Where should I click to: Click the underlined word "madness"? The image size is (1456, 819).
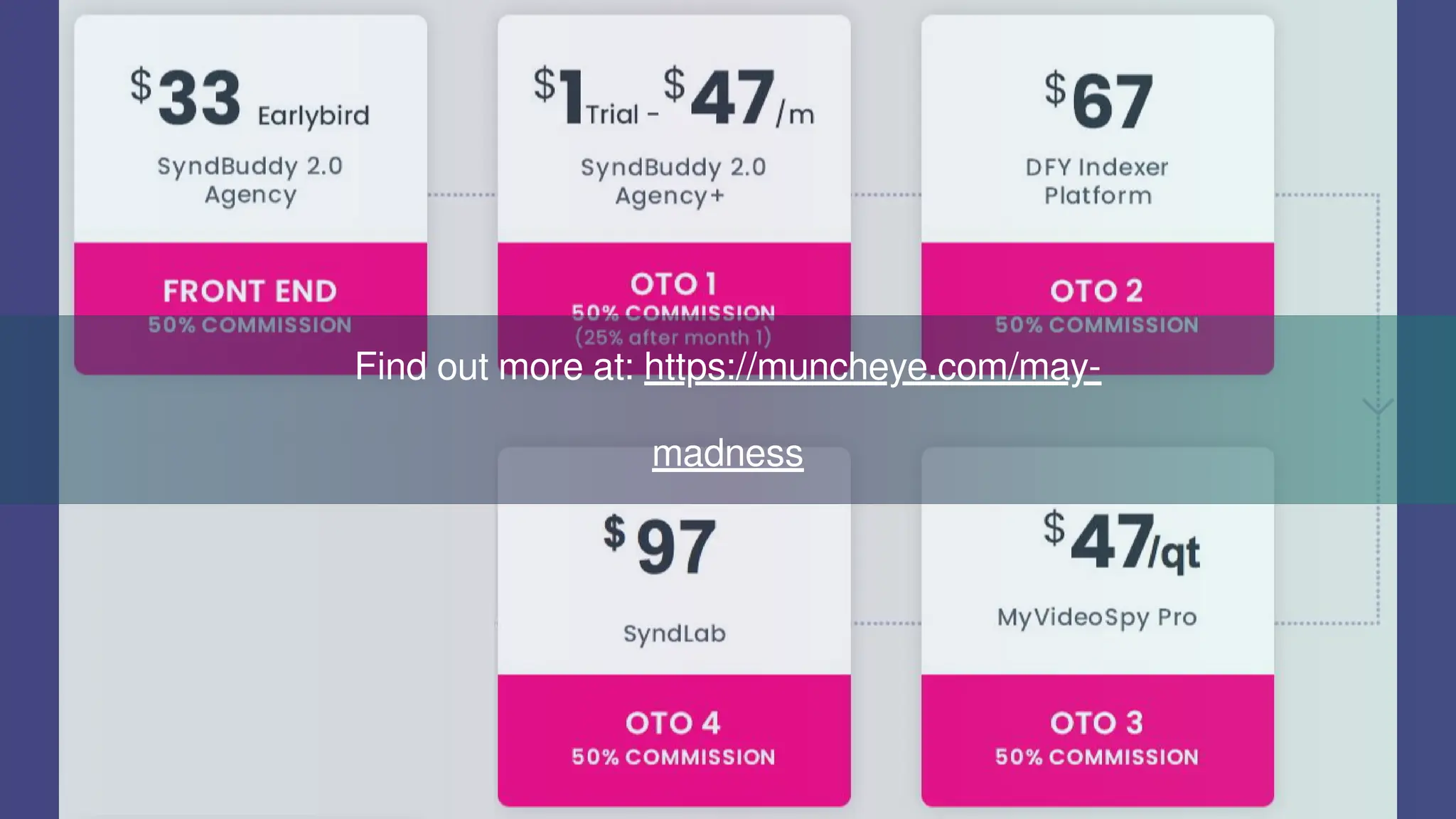(727, 454)
